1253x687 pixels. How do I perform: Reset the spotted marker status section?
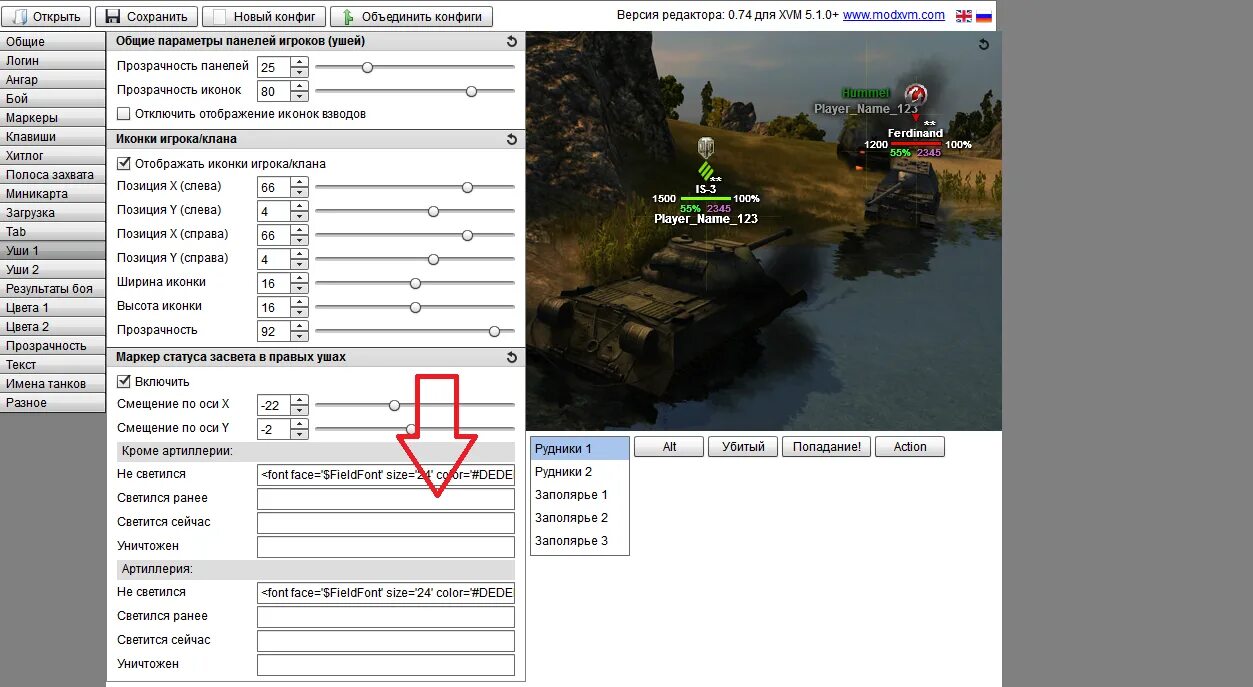pos(512,357)
